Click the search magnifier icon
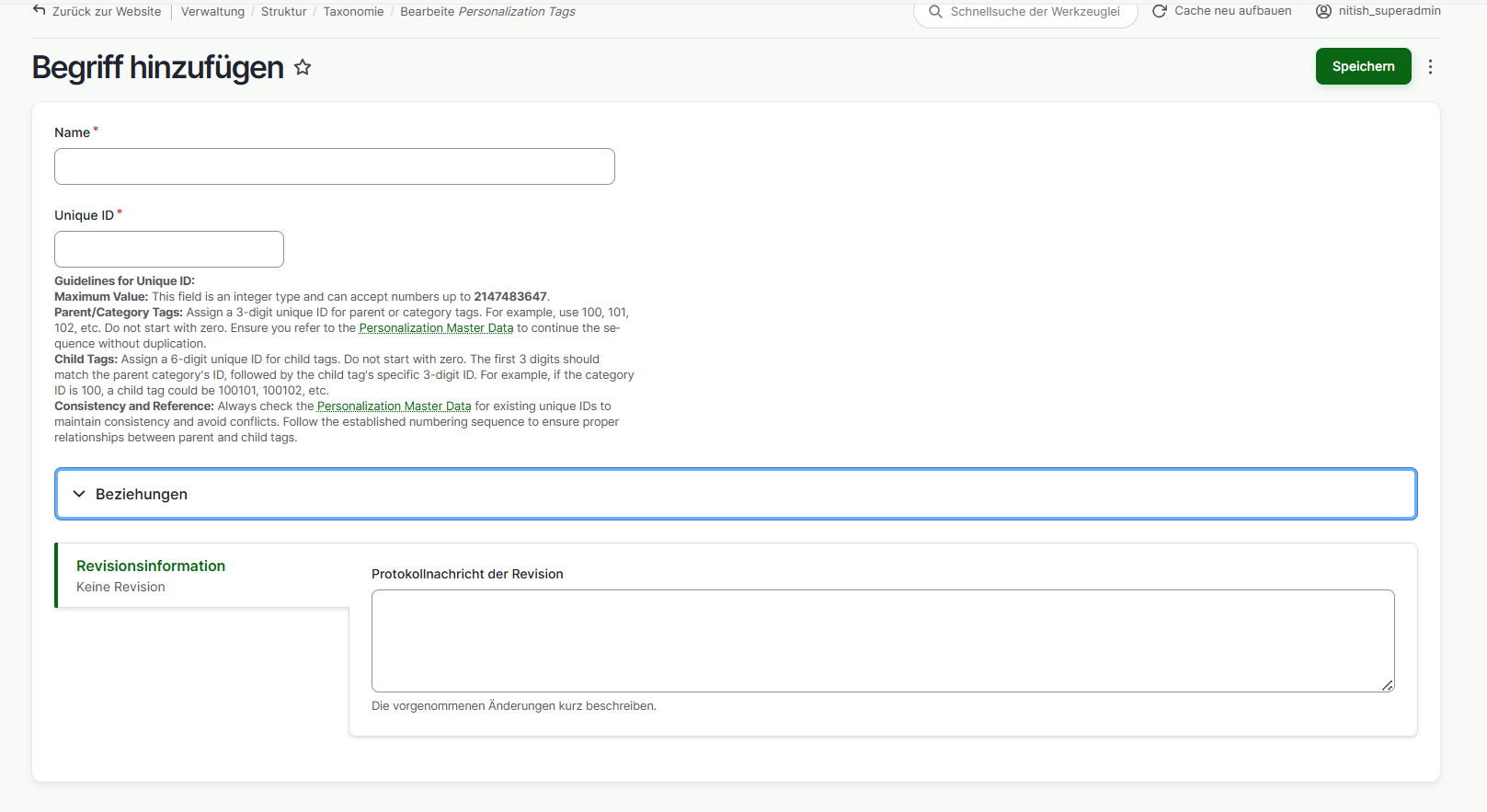This screenshot has height=812, width=1487. [x=935, y=12]
